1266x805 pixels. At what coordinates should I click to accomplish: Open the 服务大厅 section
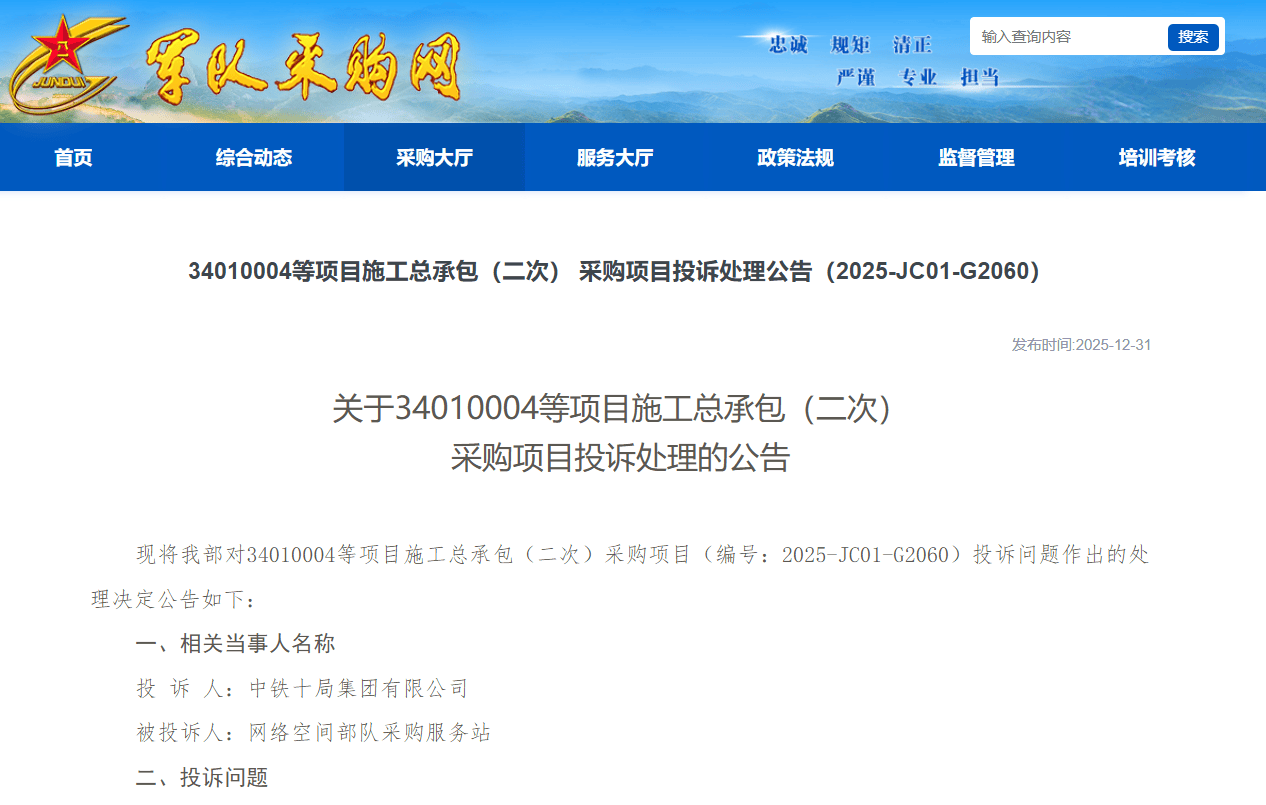click(x=615, y=157)
